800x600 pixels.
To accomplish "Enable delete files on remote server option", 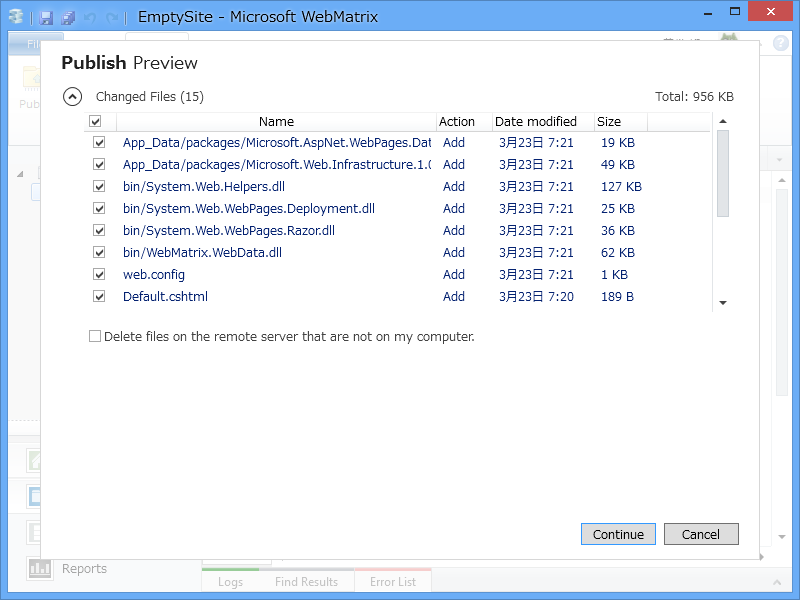I will pyautogui.click(x=95, y=336).
